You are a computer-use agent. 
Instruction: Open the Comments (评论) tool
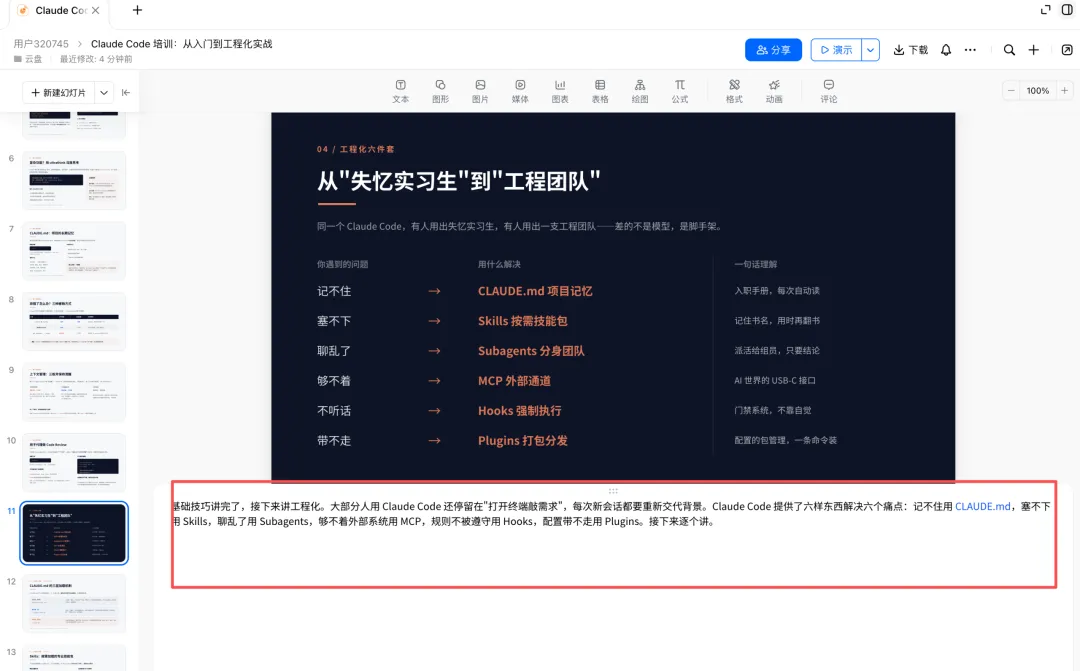(x=829, y=91)
